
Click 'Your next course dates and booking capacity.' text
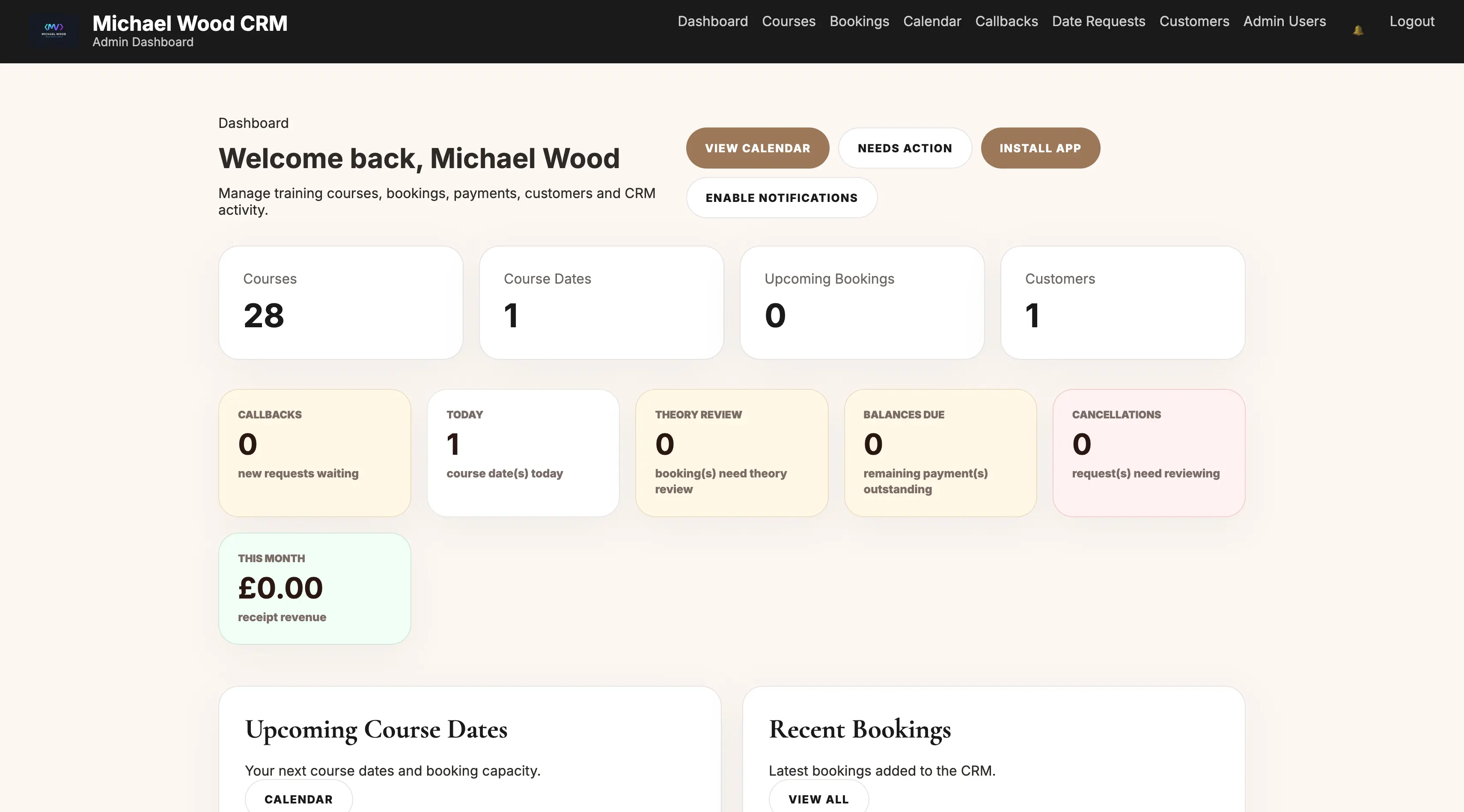pos(393,771)
